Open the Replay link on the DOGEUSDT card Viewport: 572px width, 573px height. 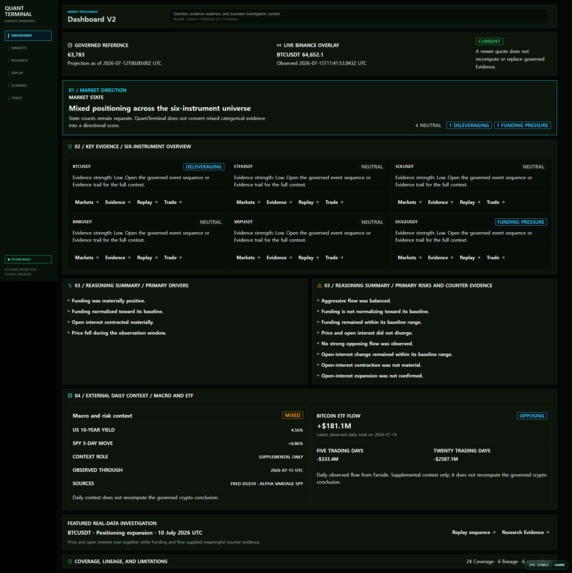click(x=470, y=258)
